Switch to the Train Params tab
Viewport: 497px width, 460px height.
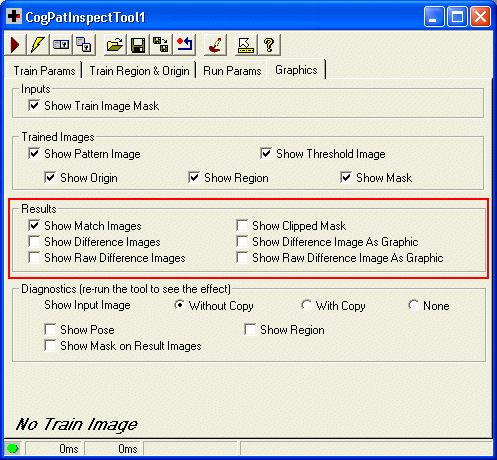(x=44, y=71)
